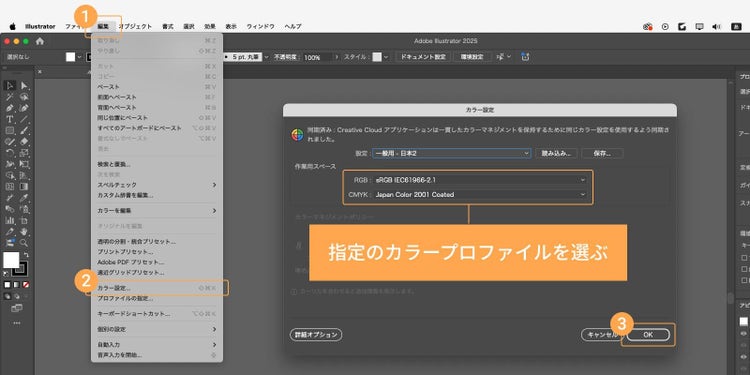The image size is (750, 375).
Task: Open the Apple menu
Action: 12,27
